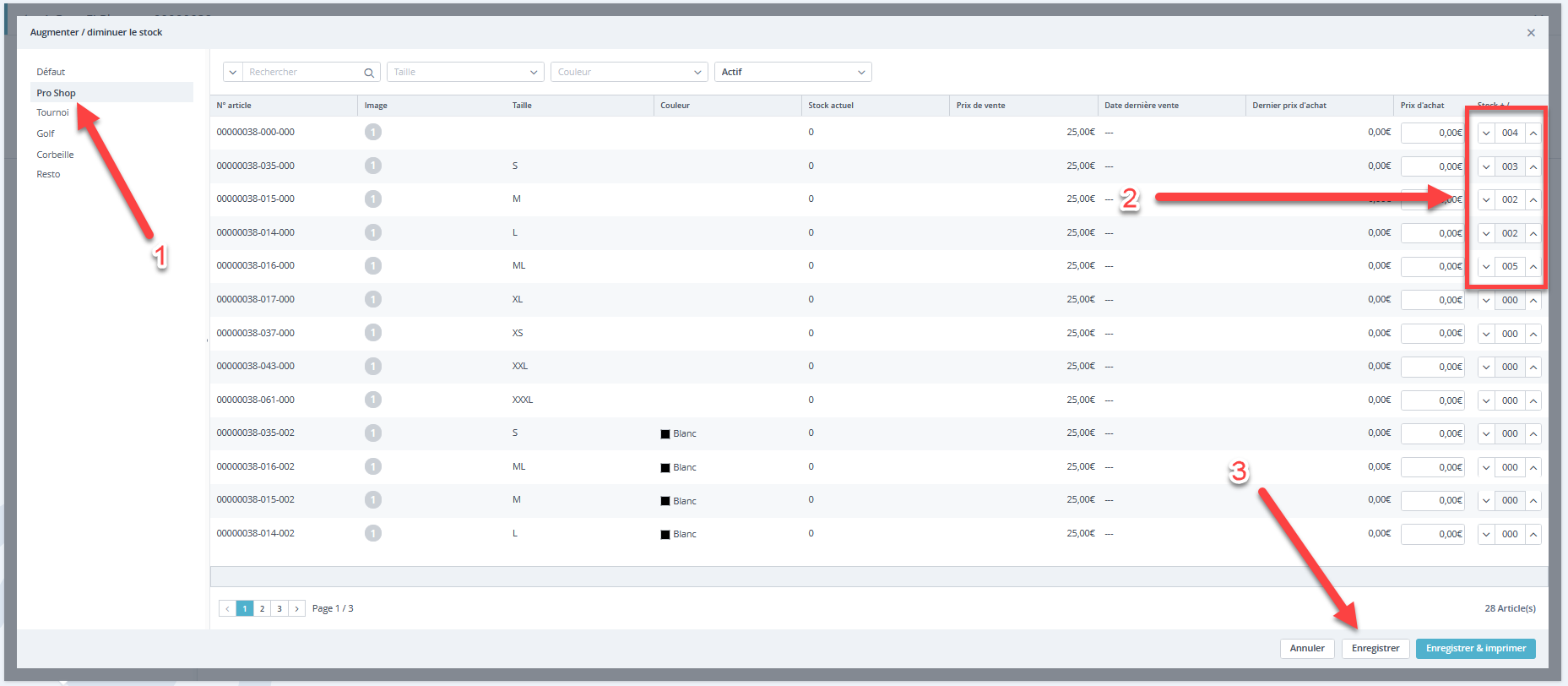Decrease stock for article 00000038-000-000

tap(1486, 133)
